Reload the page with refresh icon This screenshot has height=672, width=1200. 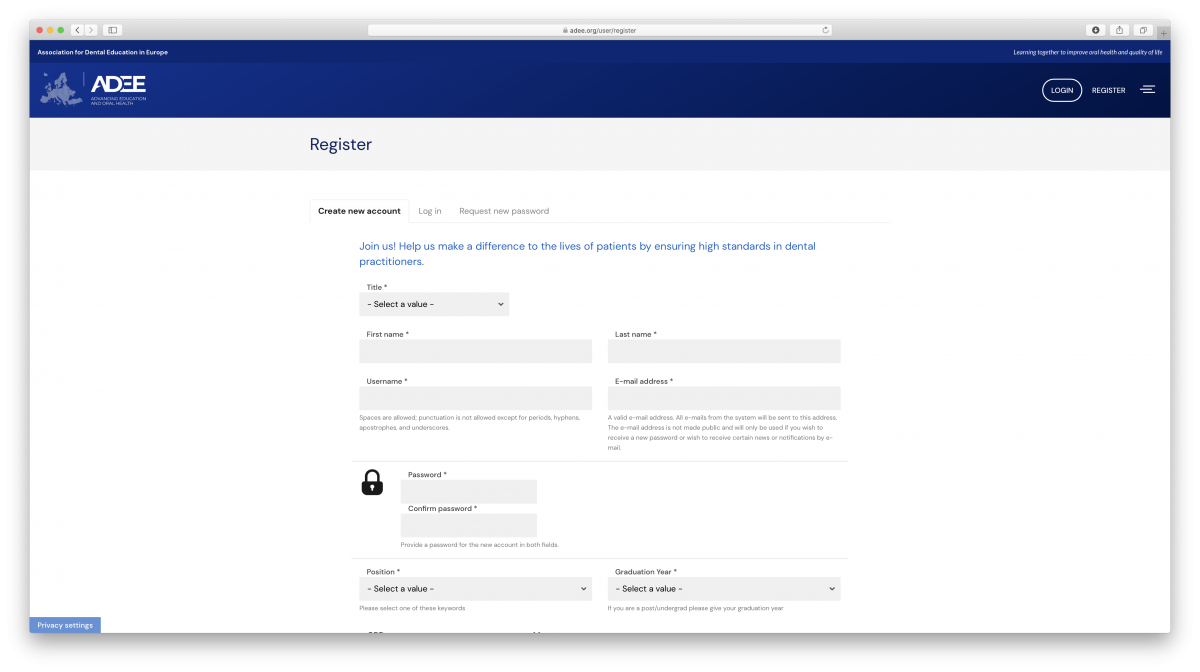tap(825, 30)
